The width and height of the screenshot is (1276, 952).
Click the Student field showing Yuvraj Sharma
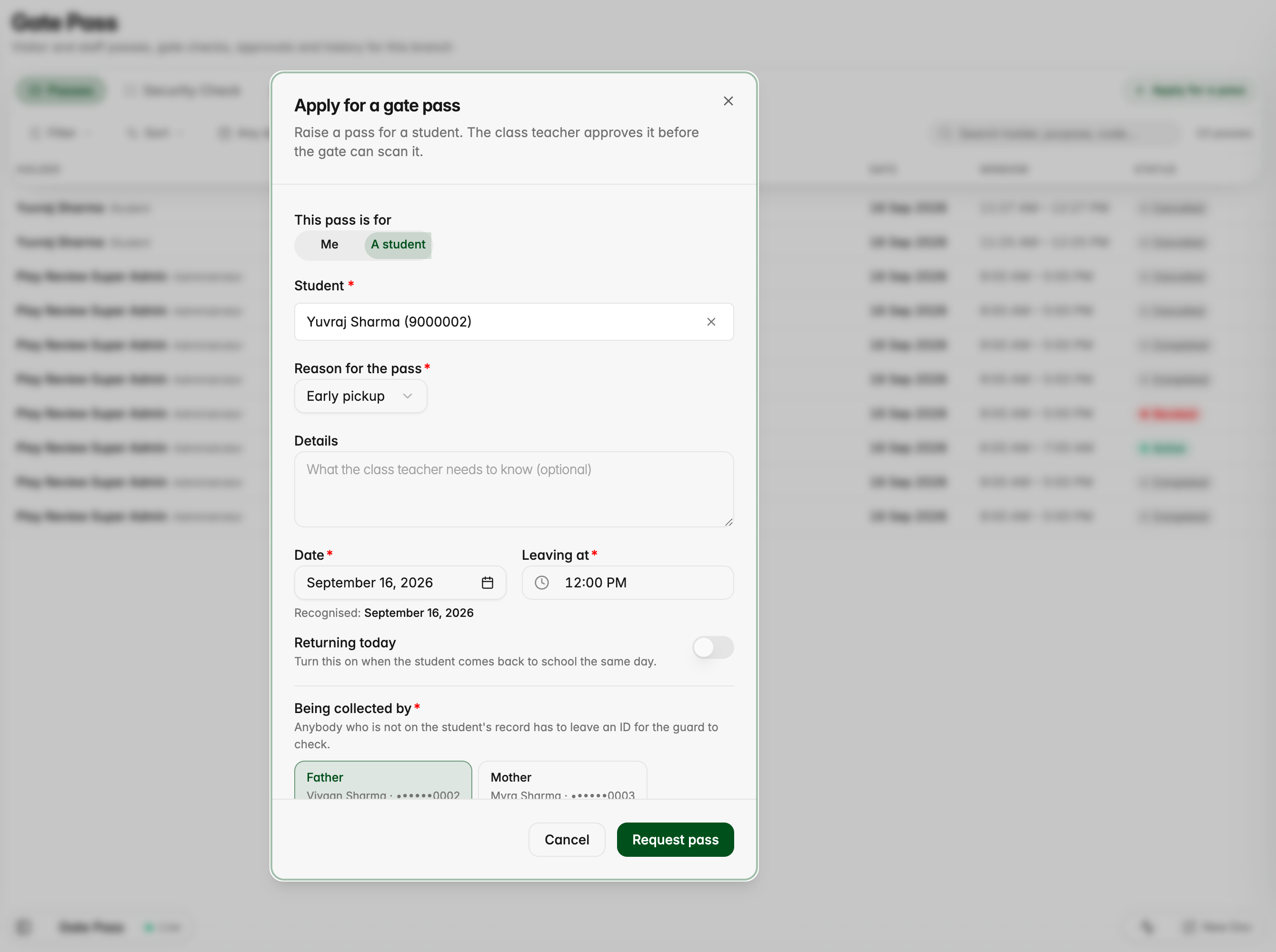(514, 322)
